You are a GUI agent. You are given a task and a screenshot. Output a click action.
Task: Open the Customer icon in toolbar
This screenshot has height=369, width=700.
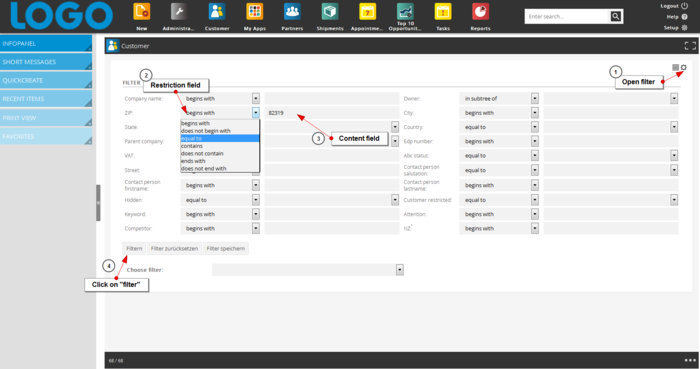pos(217,12)
